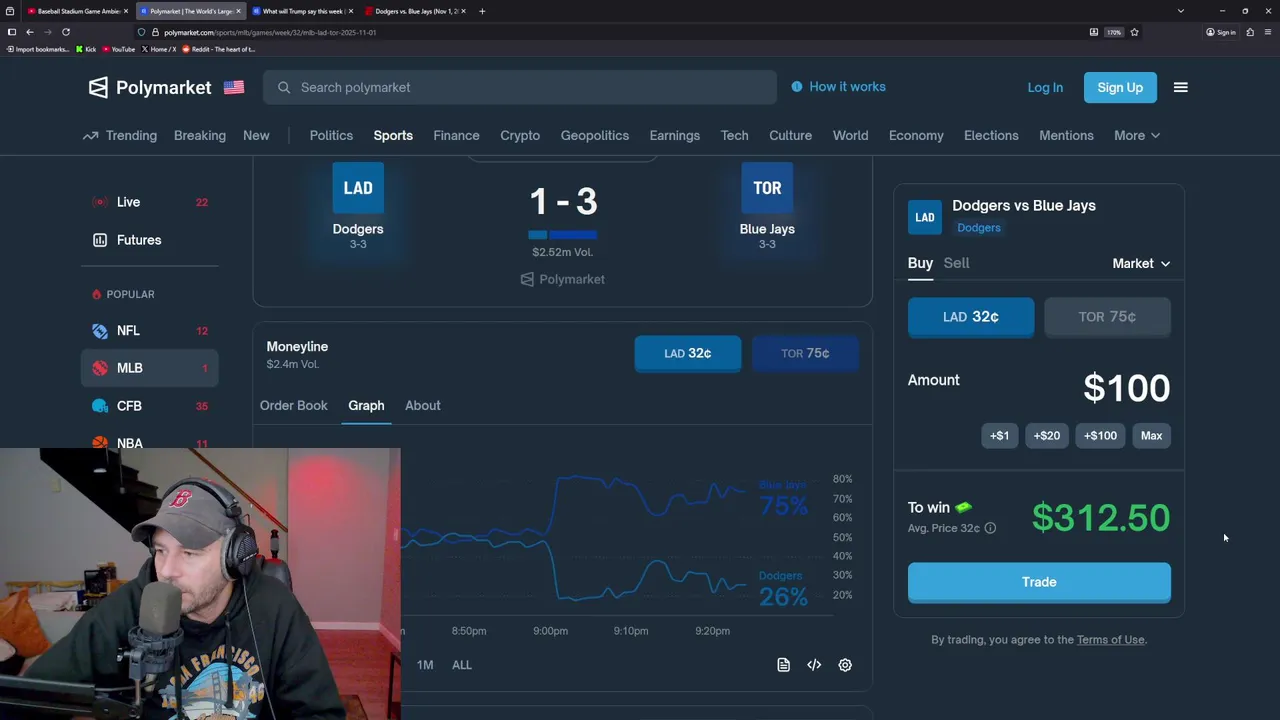The width and height of the screenshot is (1280, 720).
Task: Add $20 to amount
Action: (x=1046, y=435)
